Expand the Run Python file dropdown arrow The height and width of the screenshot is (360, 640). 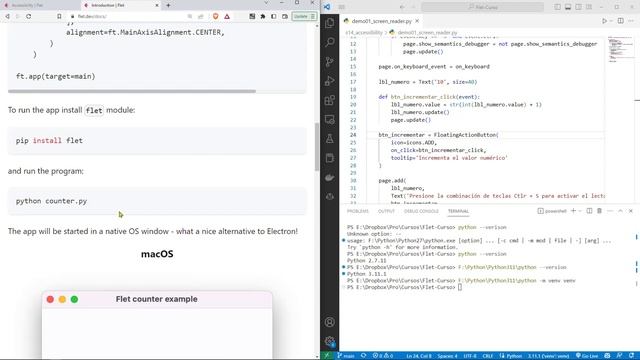(611, 21)
